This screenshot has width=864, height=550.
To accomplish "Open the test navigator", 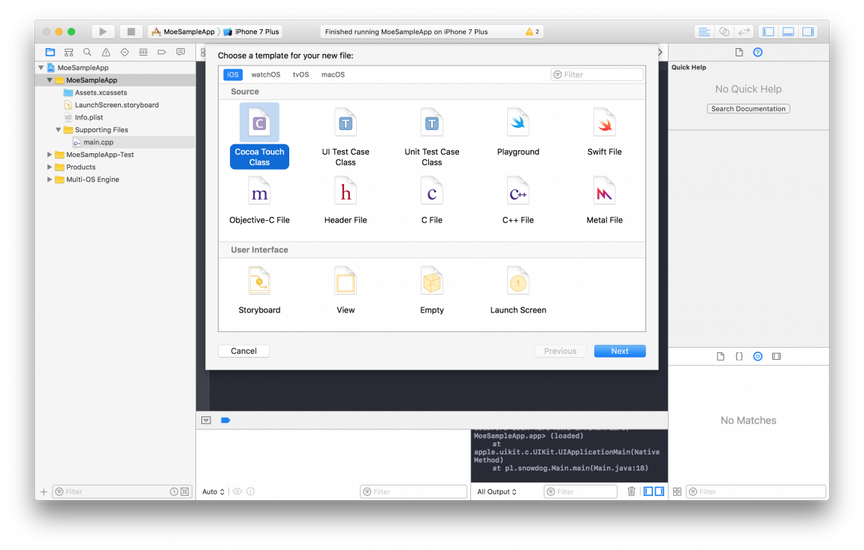I will [x=125, y=52].
